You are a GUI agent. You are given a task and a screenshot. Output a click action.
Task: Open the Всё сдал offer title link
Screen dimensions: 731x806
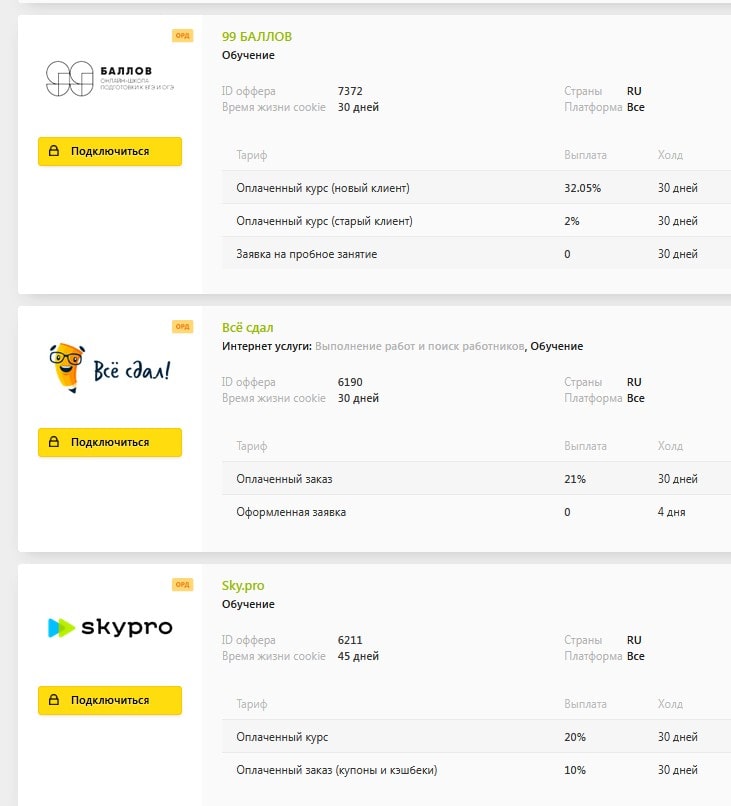coord(248,327)
